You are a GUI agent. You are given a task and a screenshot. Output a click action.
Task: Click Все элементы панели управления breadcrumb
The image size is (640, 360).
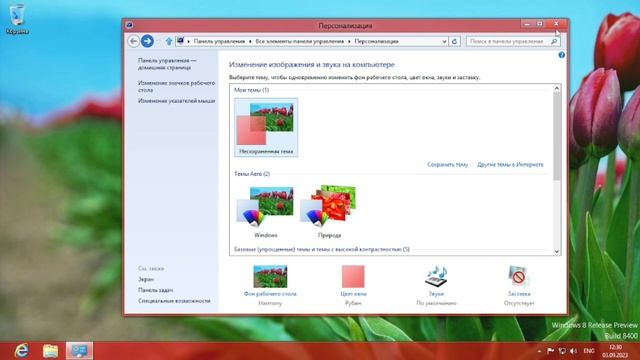(x=300, y=41)
